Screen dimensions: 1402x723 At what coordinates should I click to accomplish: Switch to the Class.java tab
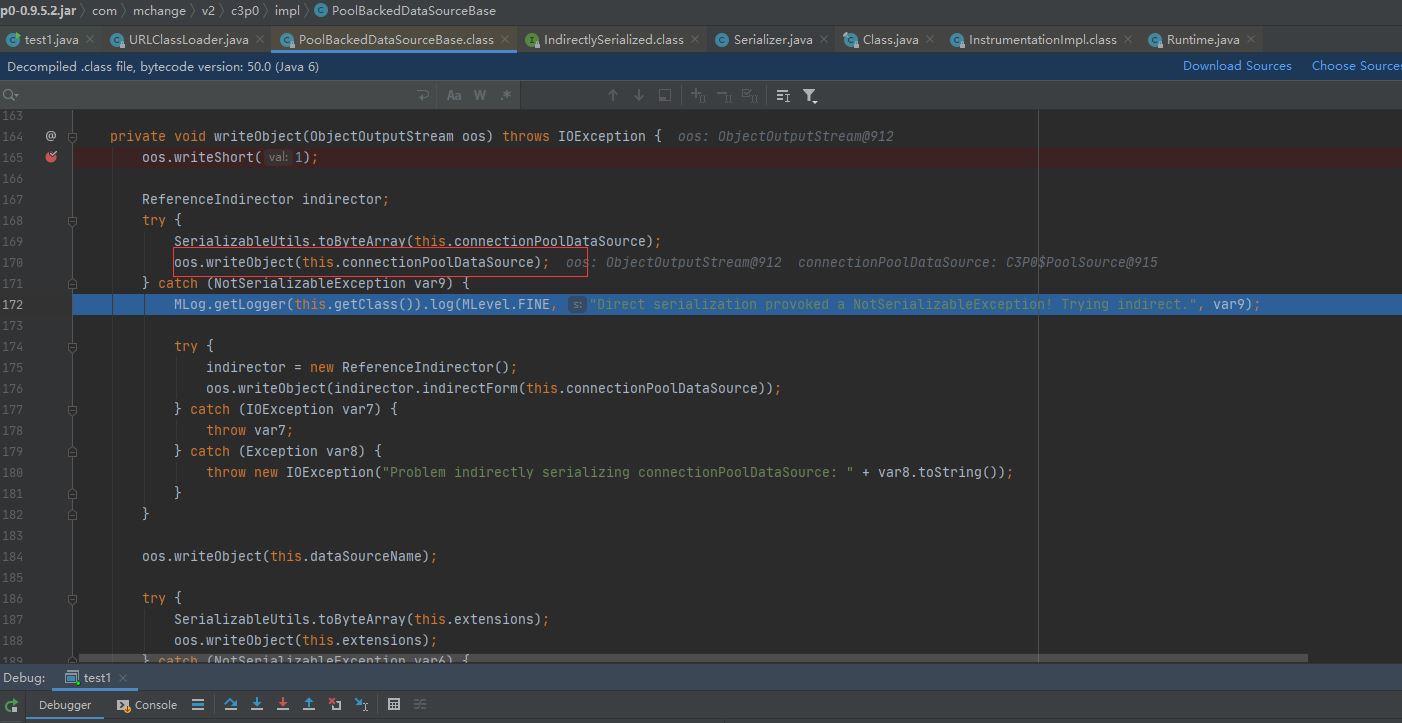[890, 40]
